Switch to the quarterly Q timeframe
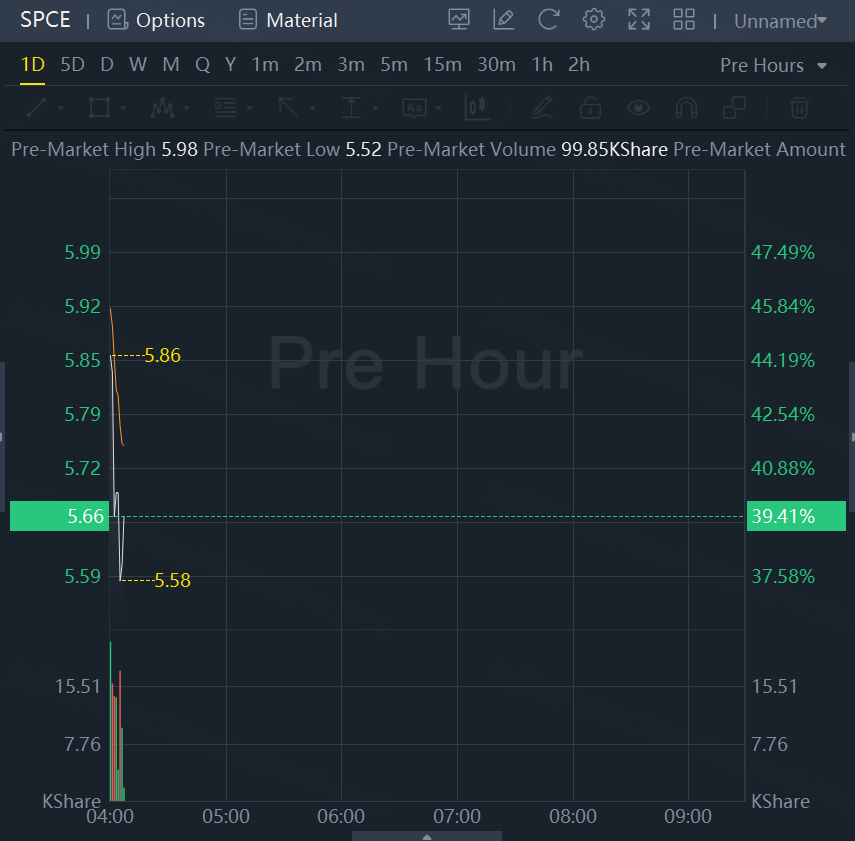The width and height of the screenshot is (855, 841). click(x=202, y=65)
